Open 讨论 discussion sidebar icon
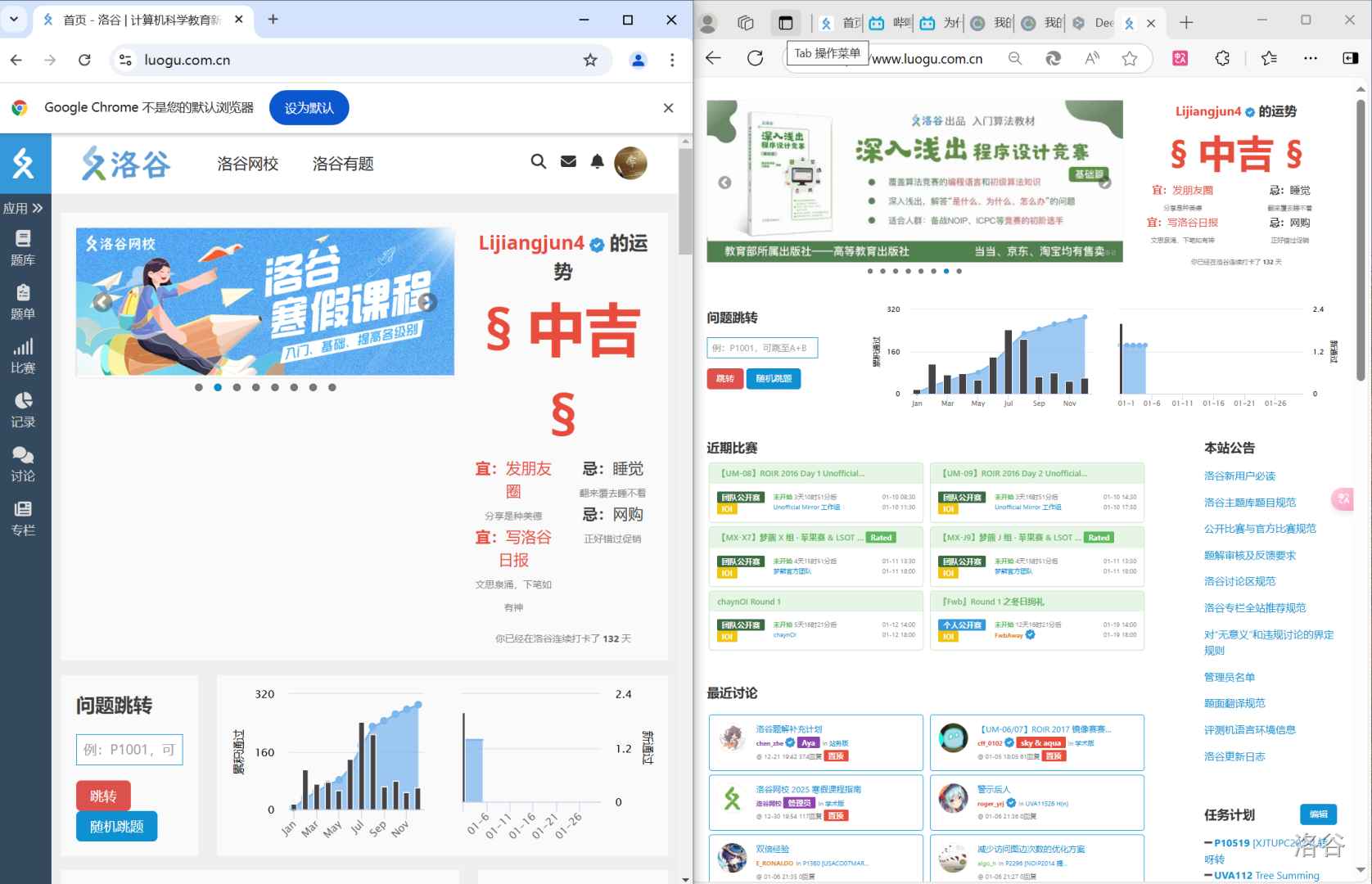This screenshot has width=1372, height=884. 23,463
